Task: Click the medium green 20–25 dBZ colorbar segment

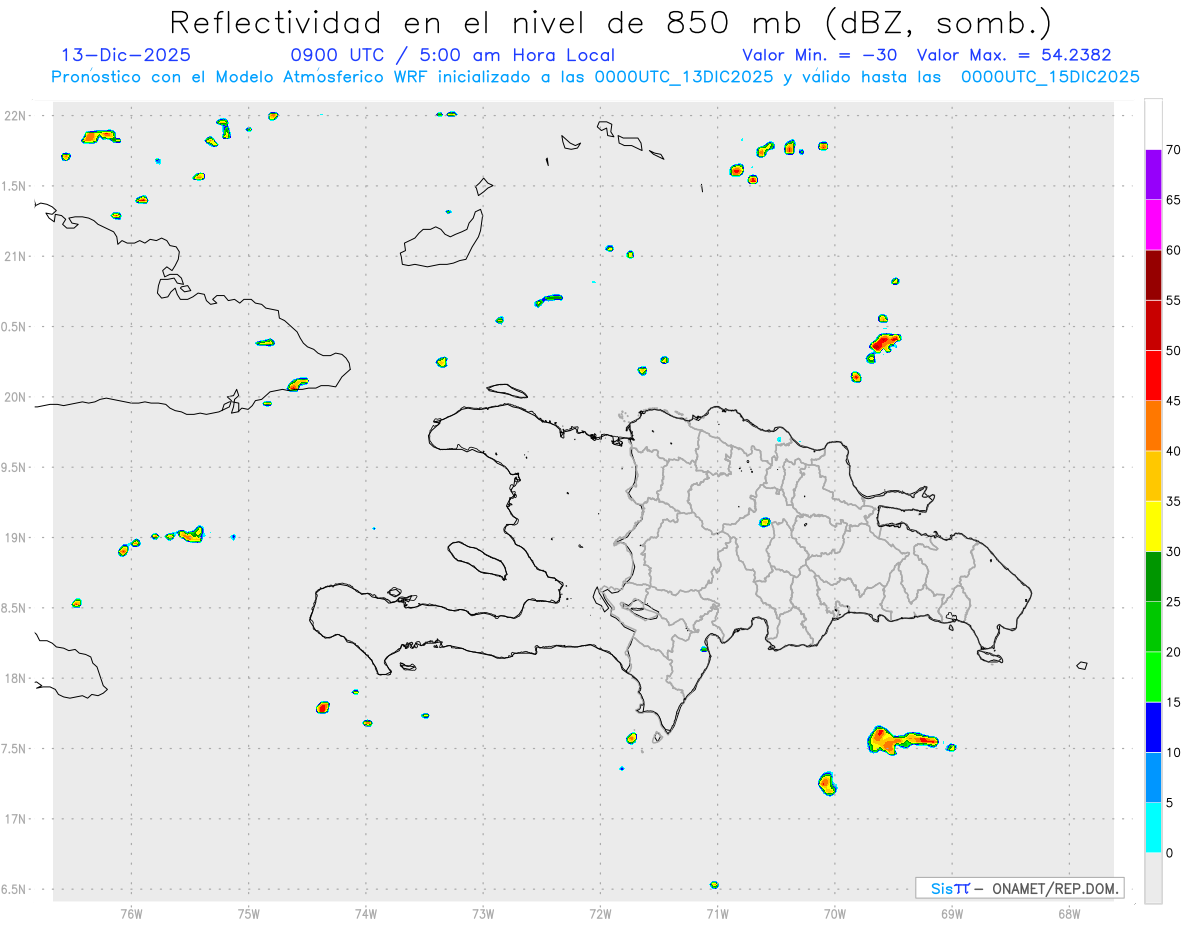Action: coord(1153,627)
